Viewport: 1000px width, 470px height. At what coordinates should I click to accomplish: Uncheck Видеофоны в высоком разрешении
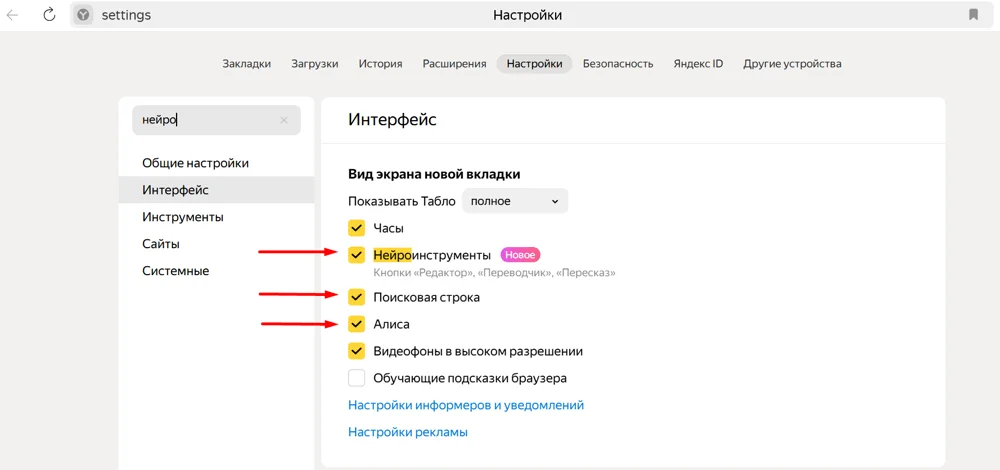357,351
